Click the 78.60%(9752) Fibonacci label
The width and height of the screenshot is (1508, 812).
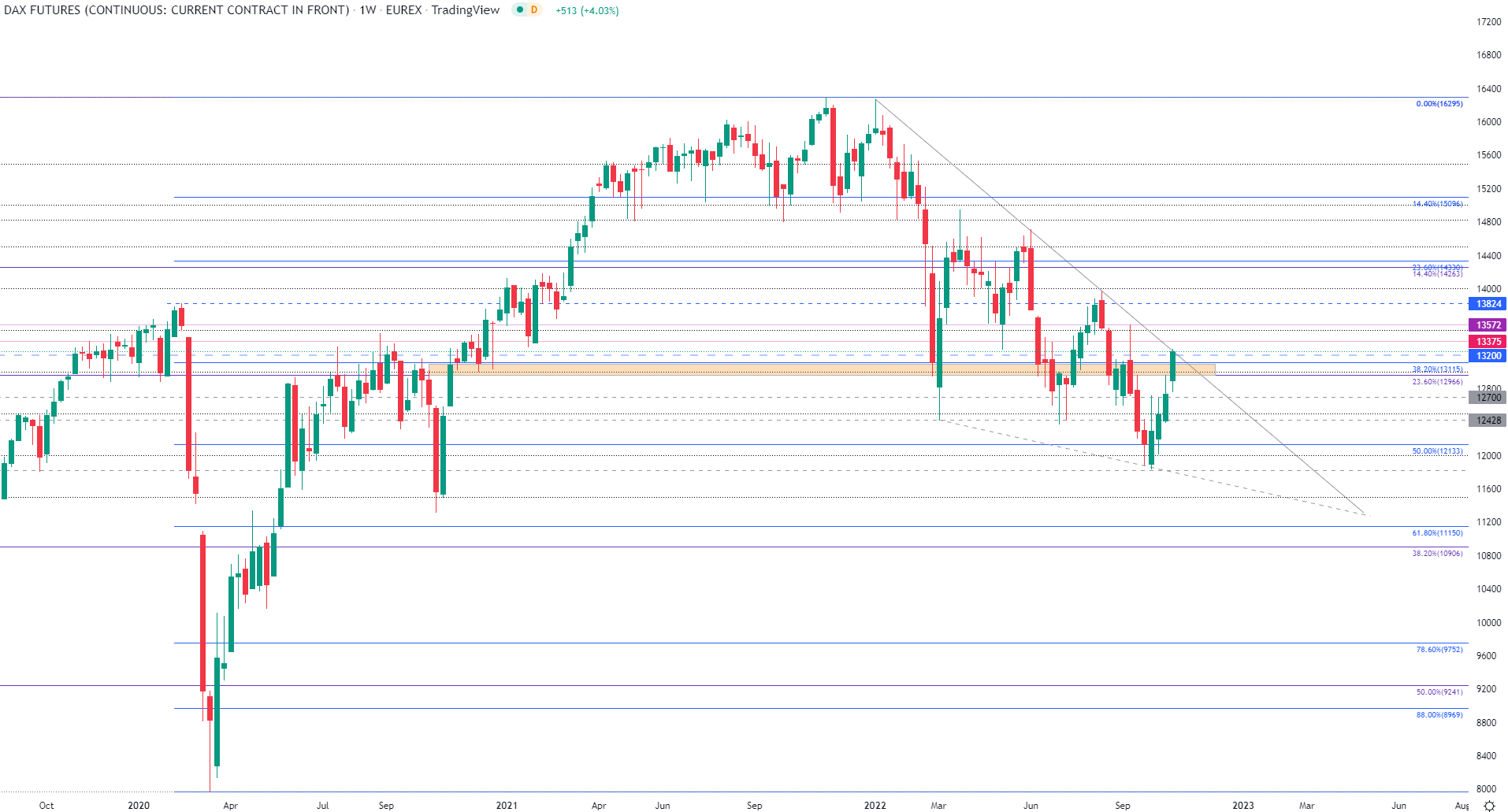click(x=1439, y=650)
